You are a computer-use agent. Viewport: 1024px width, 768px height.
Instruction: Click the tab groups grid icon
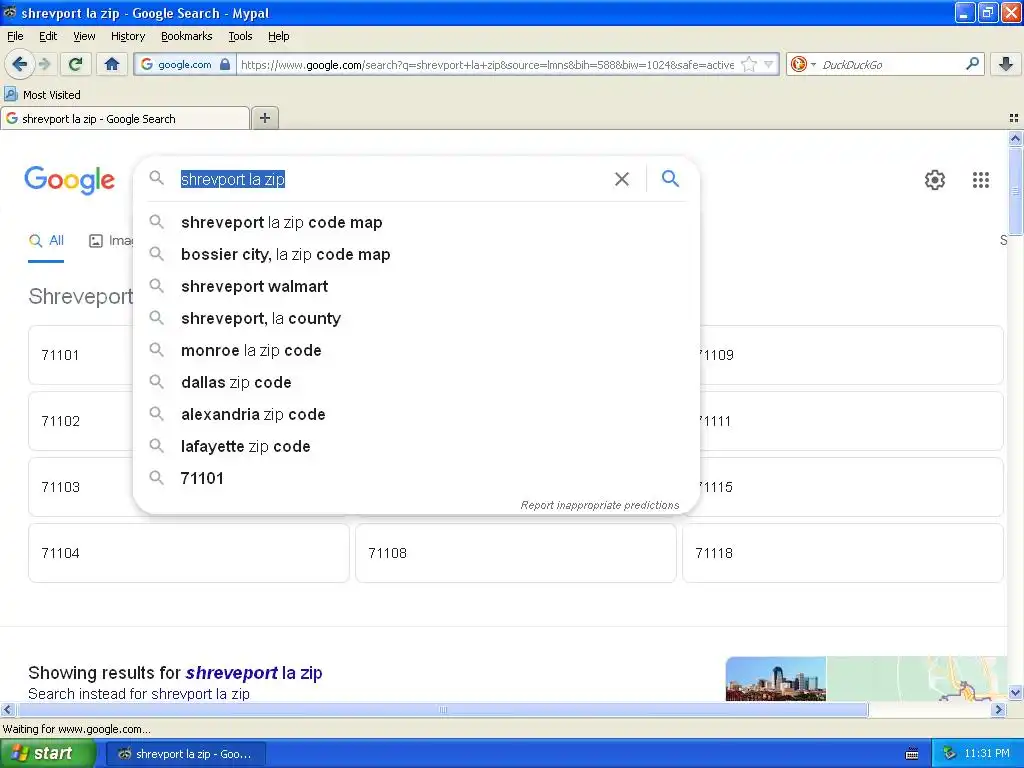pyautogui.click(x=1014, y=118)
